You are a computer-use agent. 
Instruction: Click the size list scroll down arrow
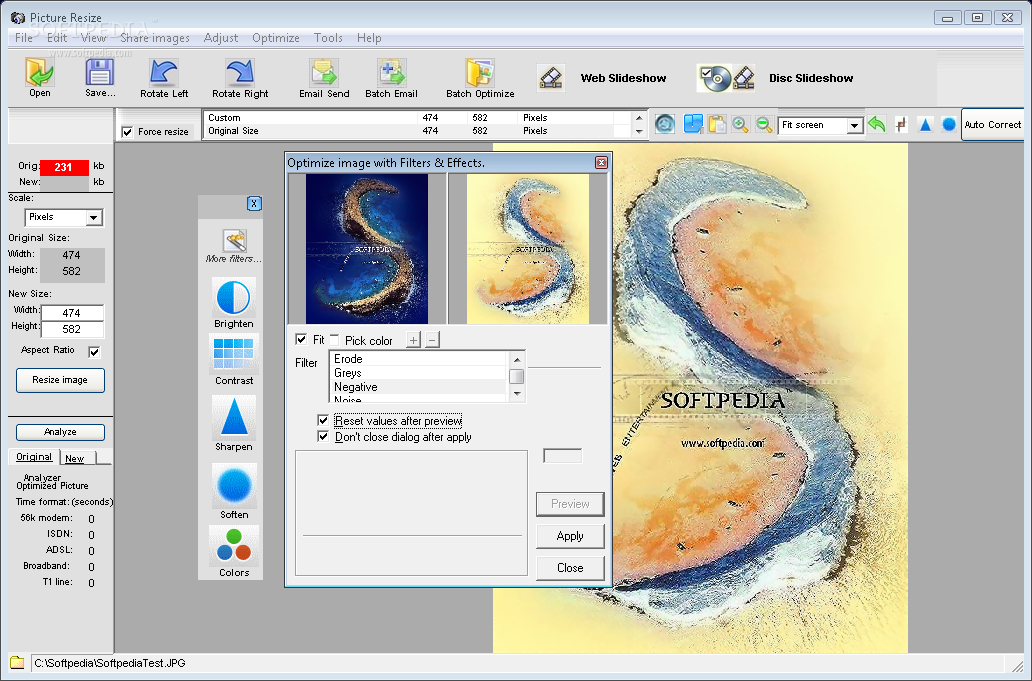click(638, 132)
